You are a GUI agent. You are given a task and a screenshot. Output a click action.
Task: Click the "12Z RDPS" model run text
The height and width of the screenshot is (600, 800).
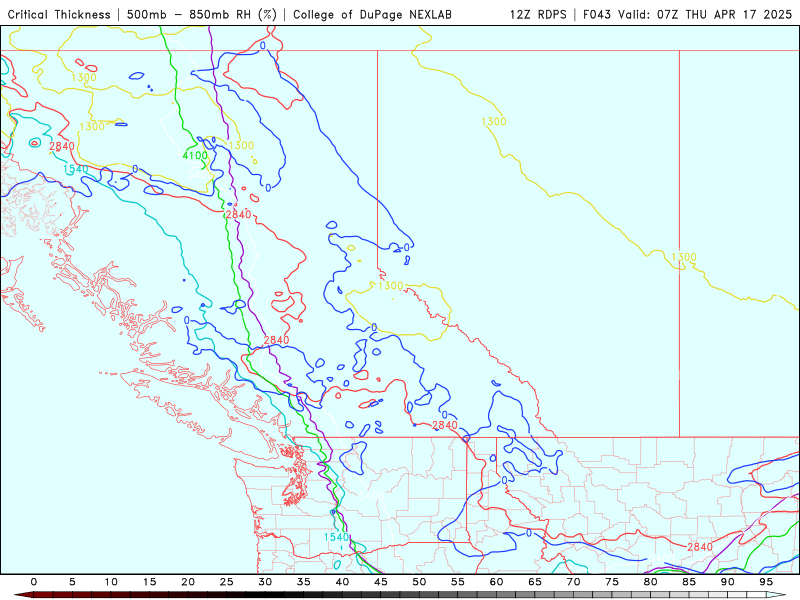tap(538, 14)
